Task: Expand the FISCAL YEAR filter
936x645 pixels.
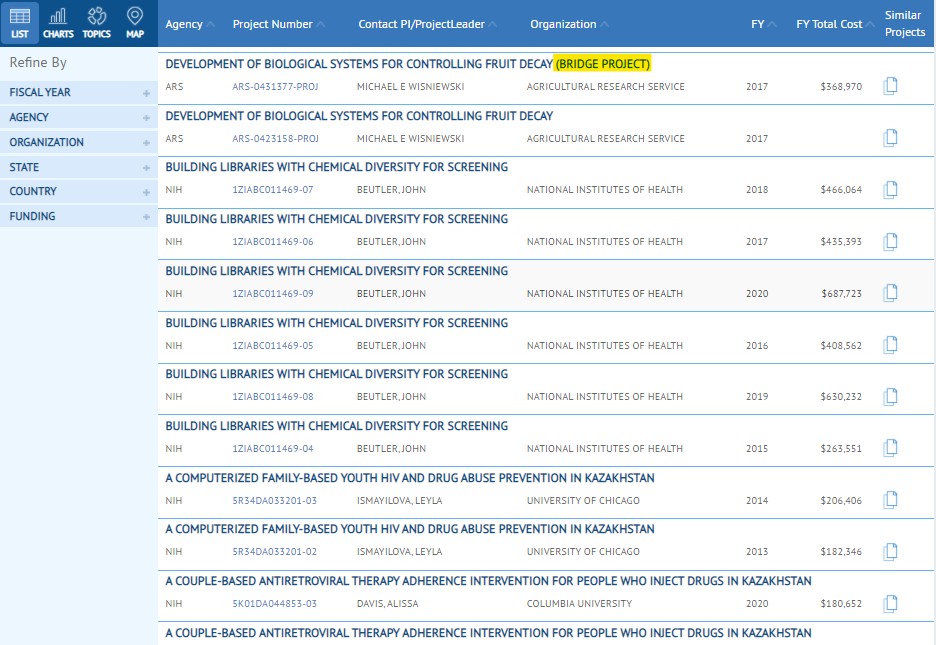Action: (79, 92)
